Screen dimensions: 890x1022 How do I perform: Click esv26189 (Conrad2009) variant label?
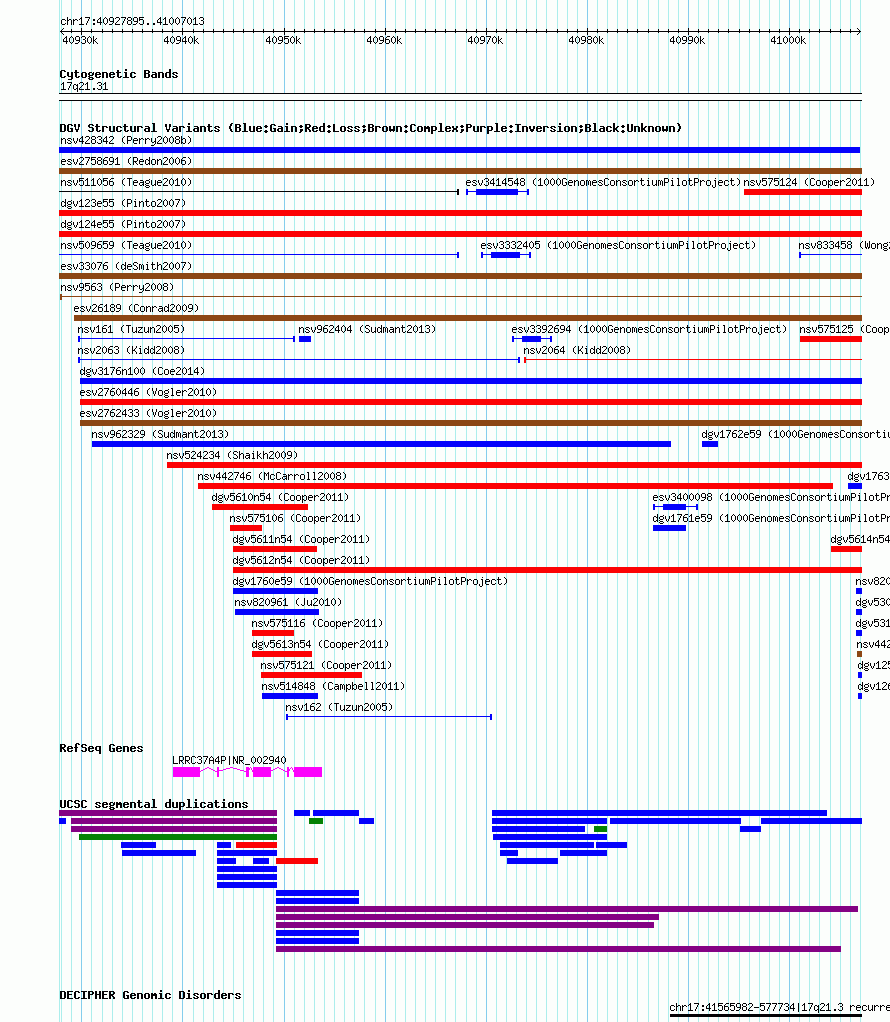click(x=136, y=308)
